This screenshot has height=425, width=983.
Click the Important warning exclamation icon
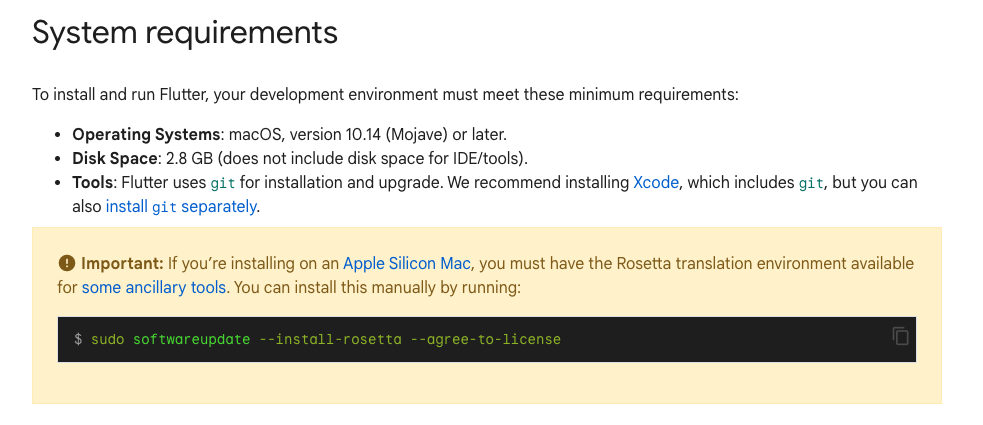pyautogui.click(x=66, y=263)
